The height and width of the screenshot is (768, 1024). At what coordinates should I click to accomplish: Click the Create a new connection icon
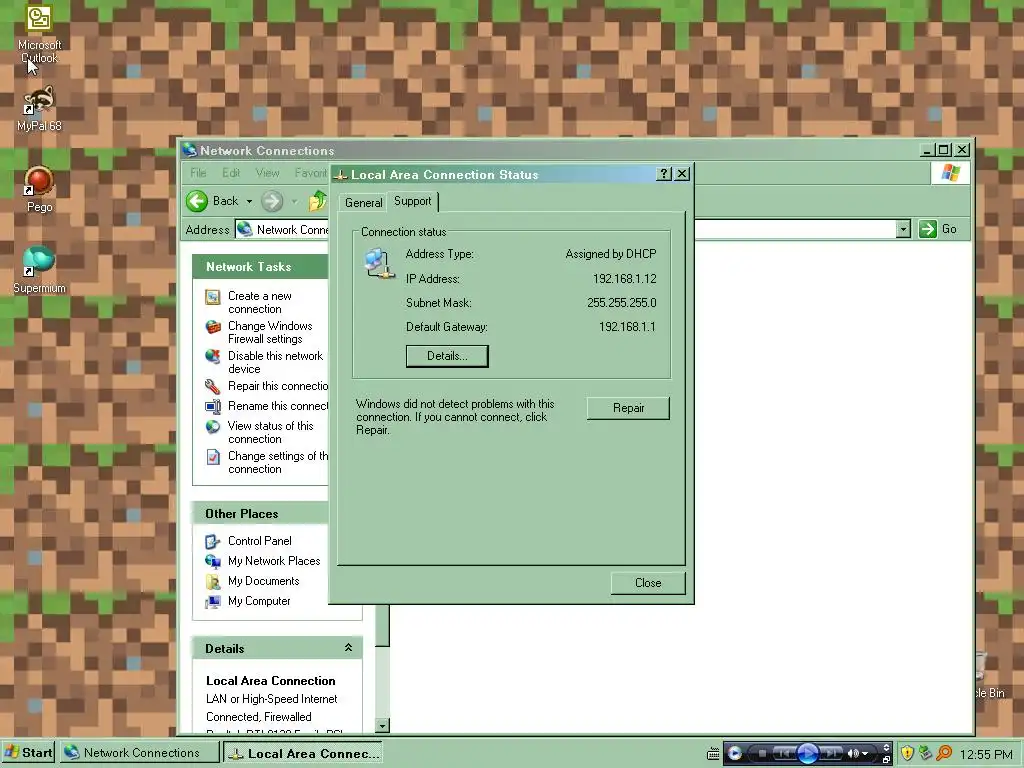[x=213, y=297]
